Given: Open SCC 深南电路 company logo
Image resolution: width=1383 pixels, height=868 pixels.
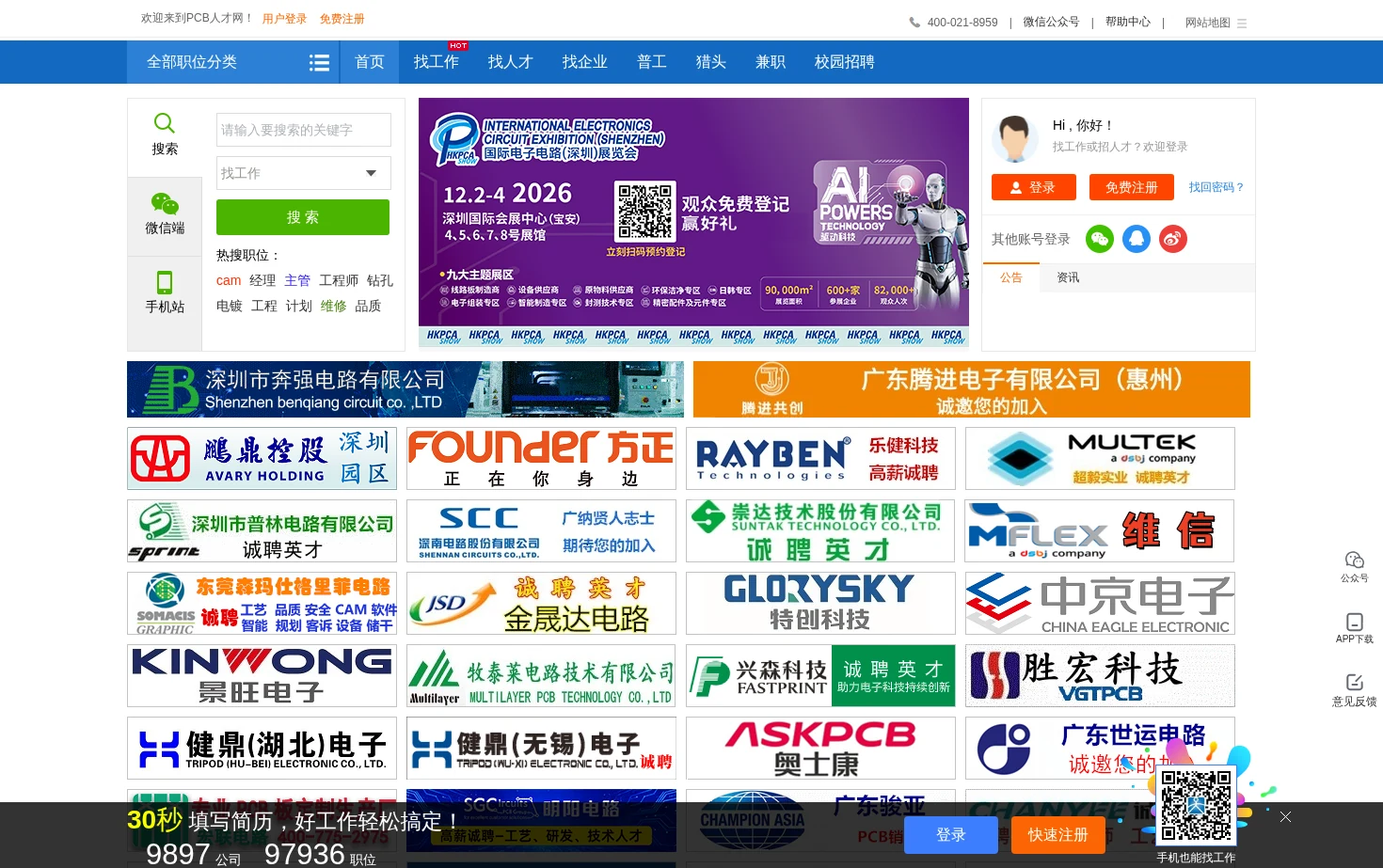Looking at the screenshot, I should pyautogui.click(x=541, y=530).
